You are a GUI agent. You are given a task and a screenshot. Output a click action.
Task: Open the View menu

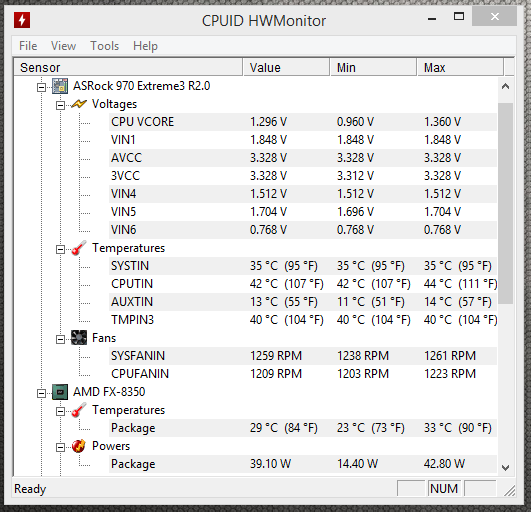pos(63,46)
